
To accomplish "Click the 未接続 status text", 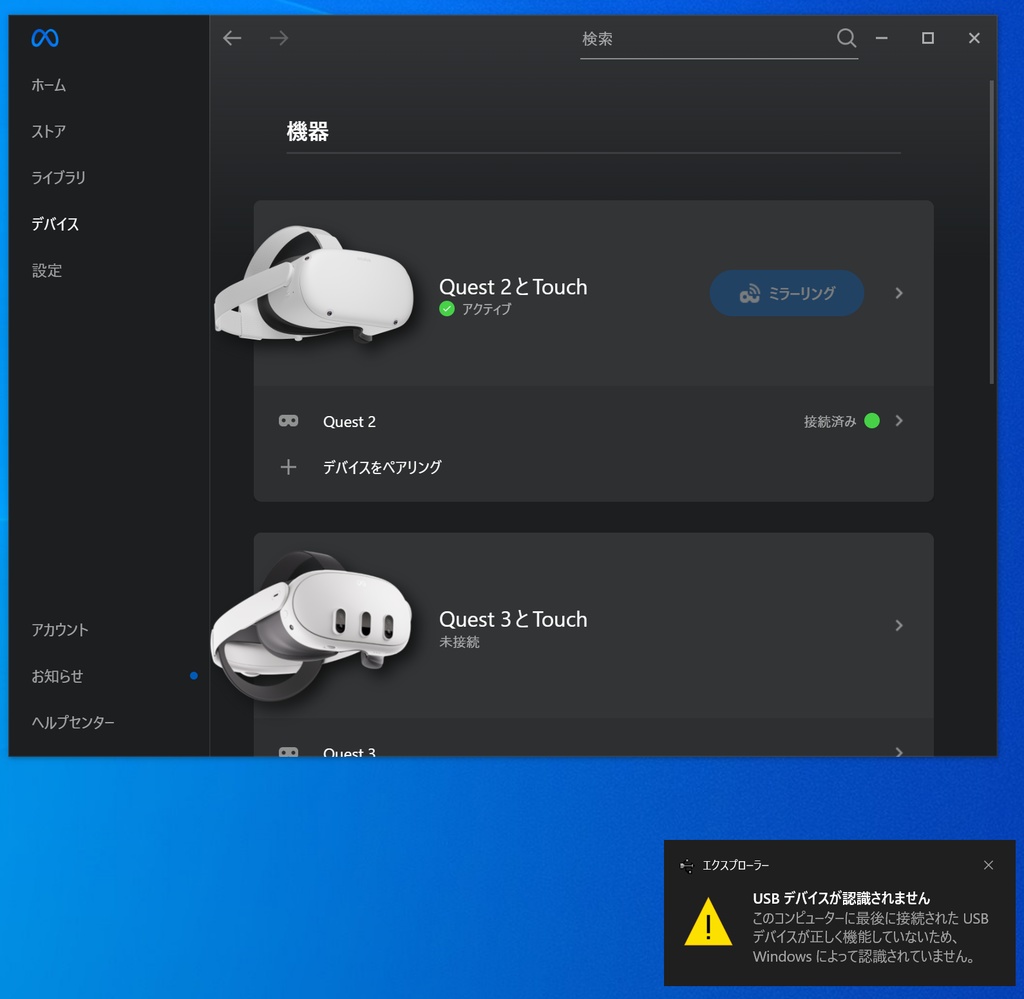I will [459, 642].
